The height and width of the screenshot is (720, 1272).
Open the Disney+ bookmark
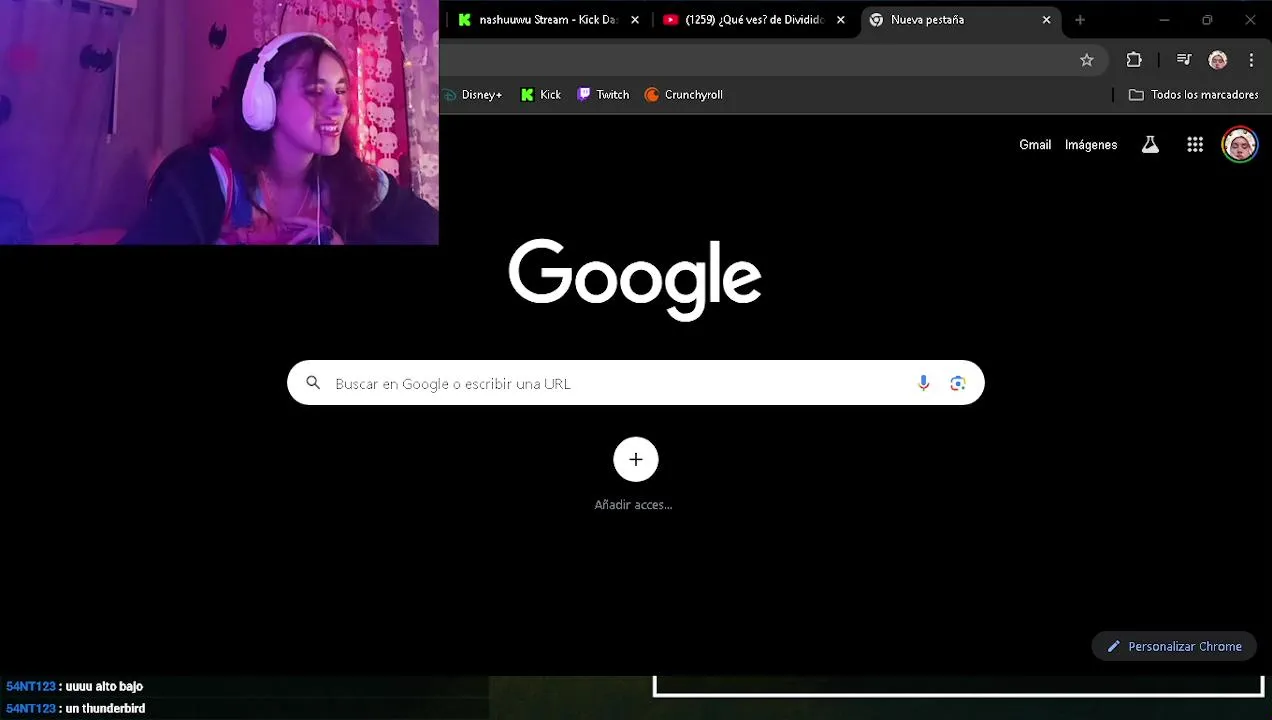[x=473, y=95]
